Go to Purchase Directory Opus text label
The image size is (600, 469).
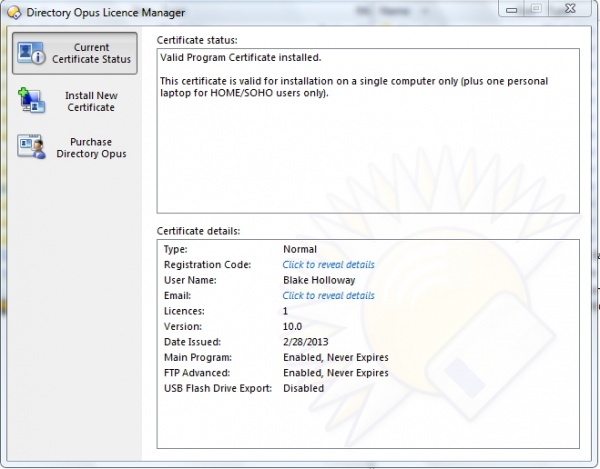(x=91, y=148)
